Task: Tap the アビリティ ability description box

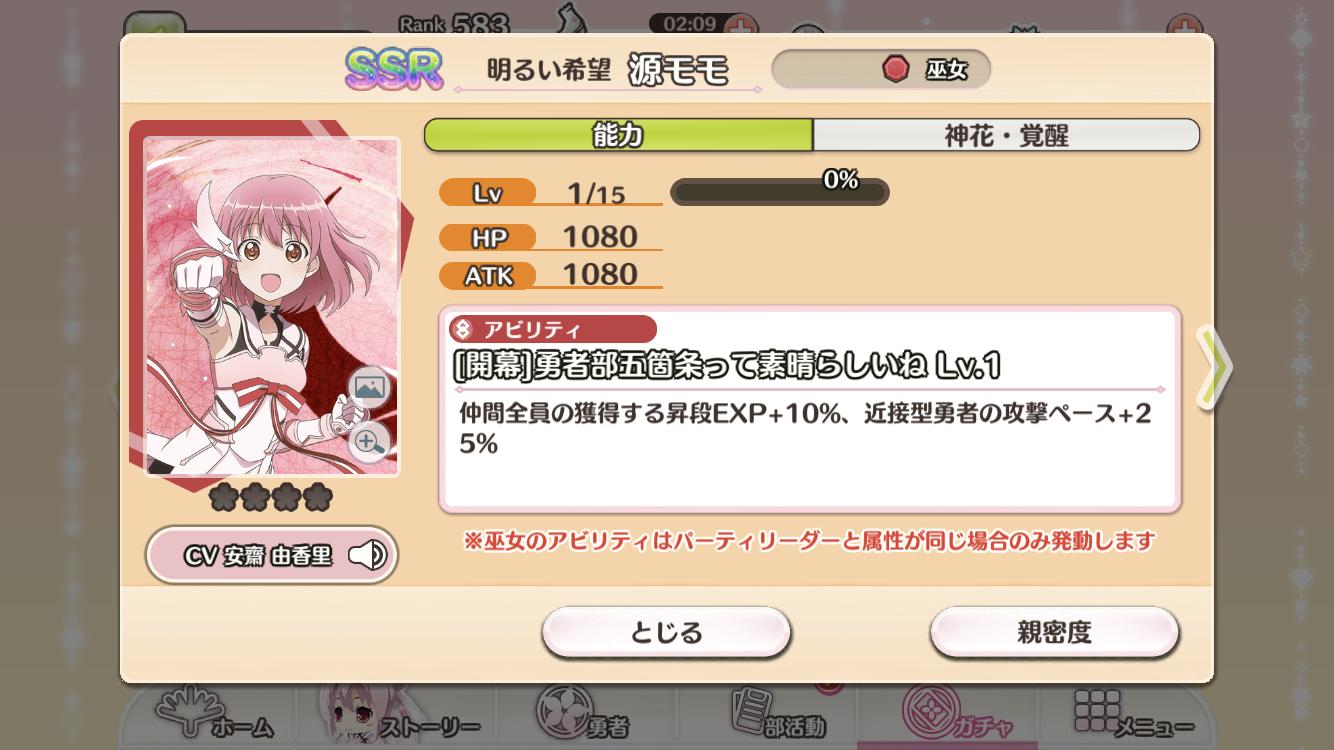Action: tap(810, 410)
